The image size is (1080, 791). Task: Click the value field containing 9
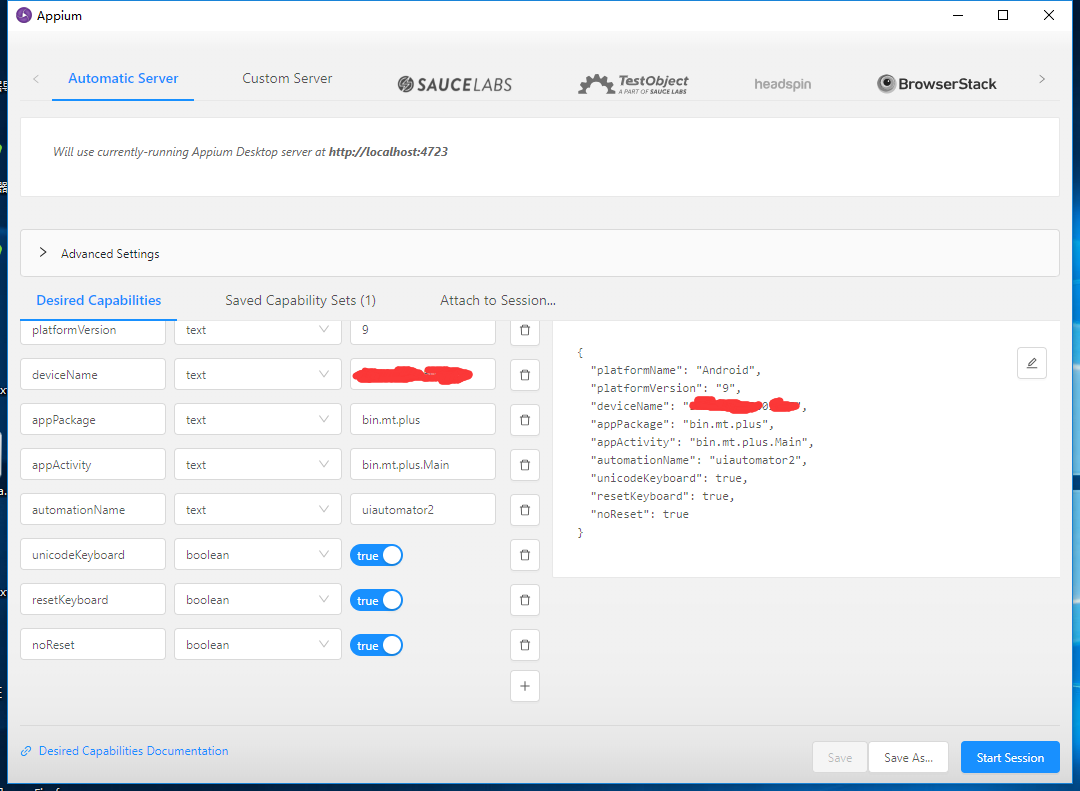(x=423, y=331)
